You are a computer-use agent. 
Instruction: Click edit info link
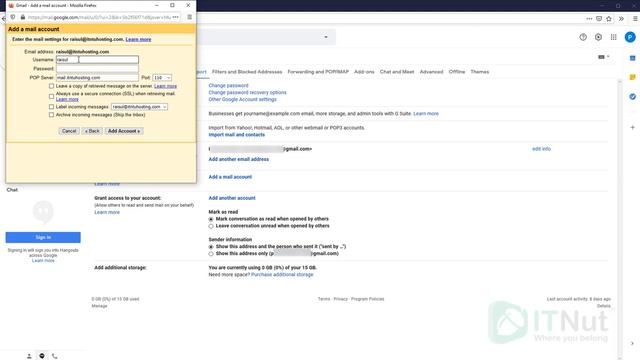(541, 149)
